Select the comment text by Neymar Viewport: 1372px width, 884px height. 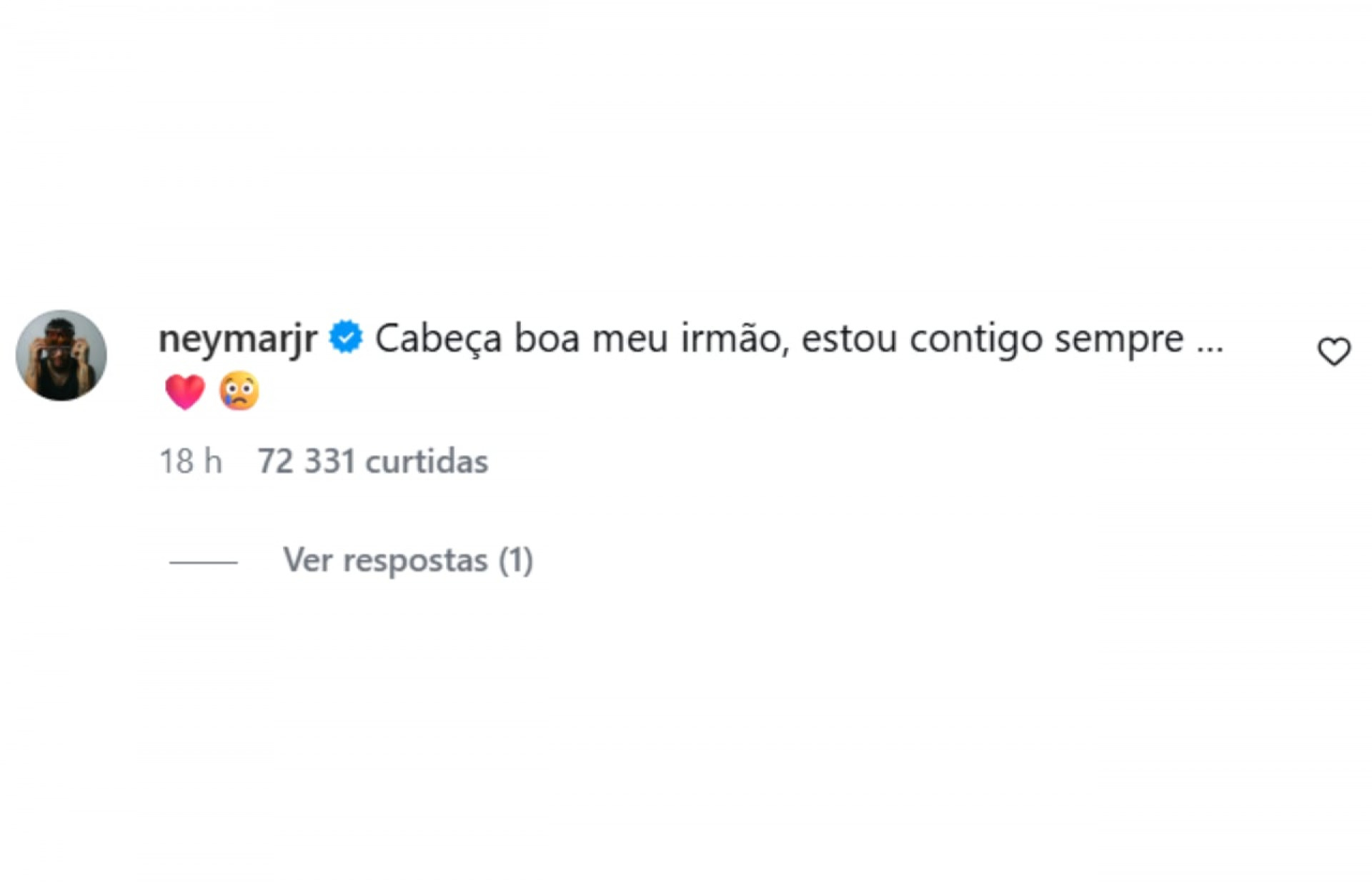point(786,341)
